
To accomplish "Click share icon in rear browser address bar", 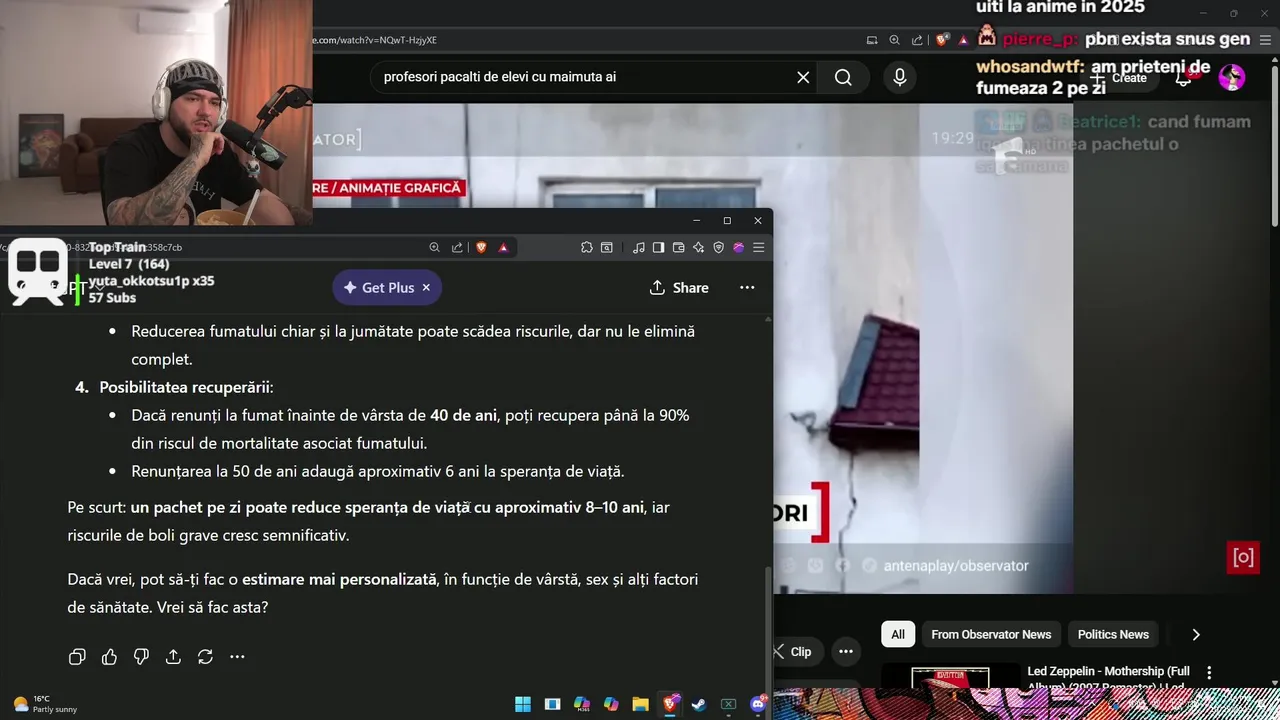I will coord(917,40).
